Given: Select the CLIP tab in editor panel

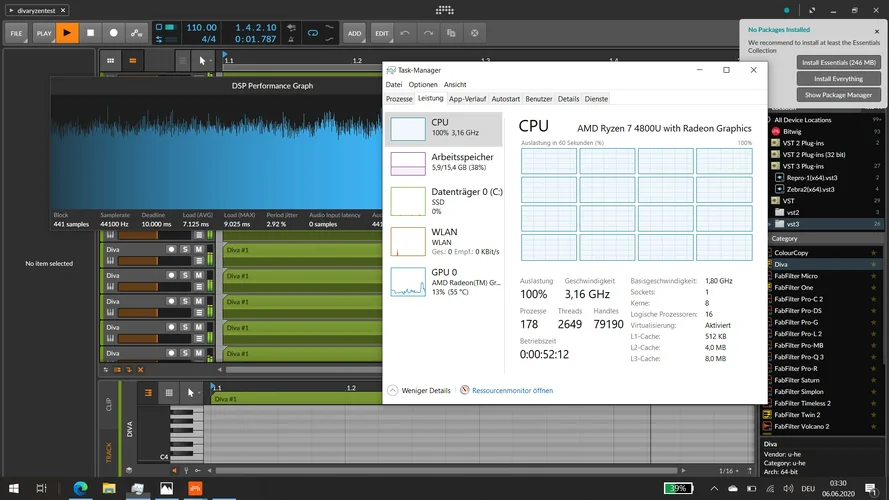Looking at the screenshot, I should click(x=109, y=405).
